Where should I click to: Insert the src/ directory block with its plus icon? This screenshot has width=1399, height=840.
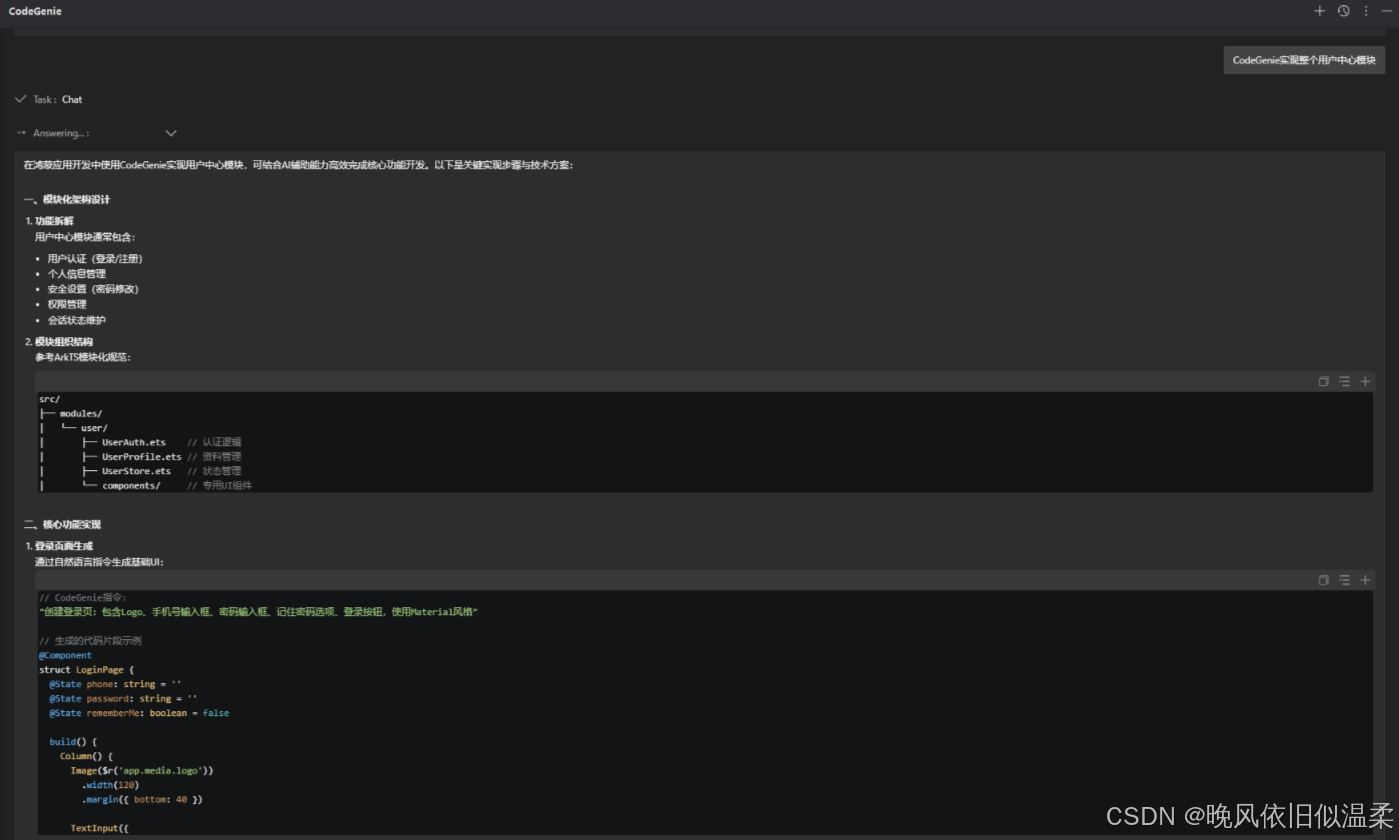[x=1365, y=382]
